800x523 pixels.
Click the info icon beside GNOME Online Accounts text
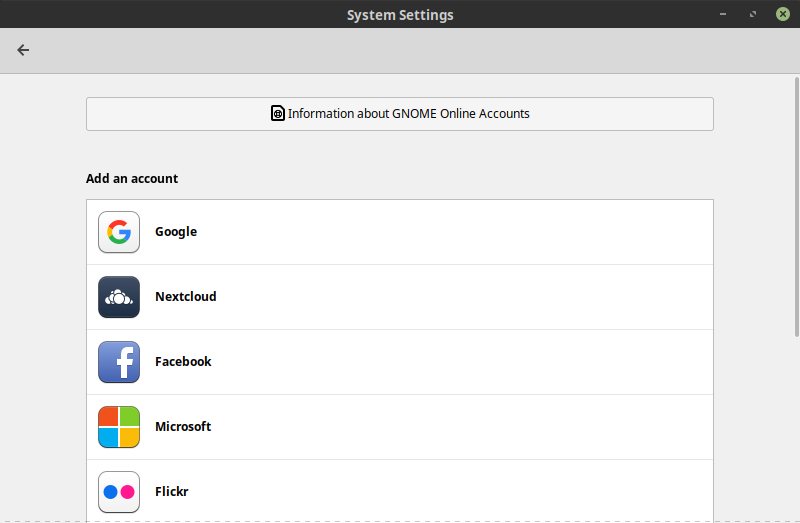pos(278,113)
